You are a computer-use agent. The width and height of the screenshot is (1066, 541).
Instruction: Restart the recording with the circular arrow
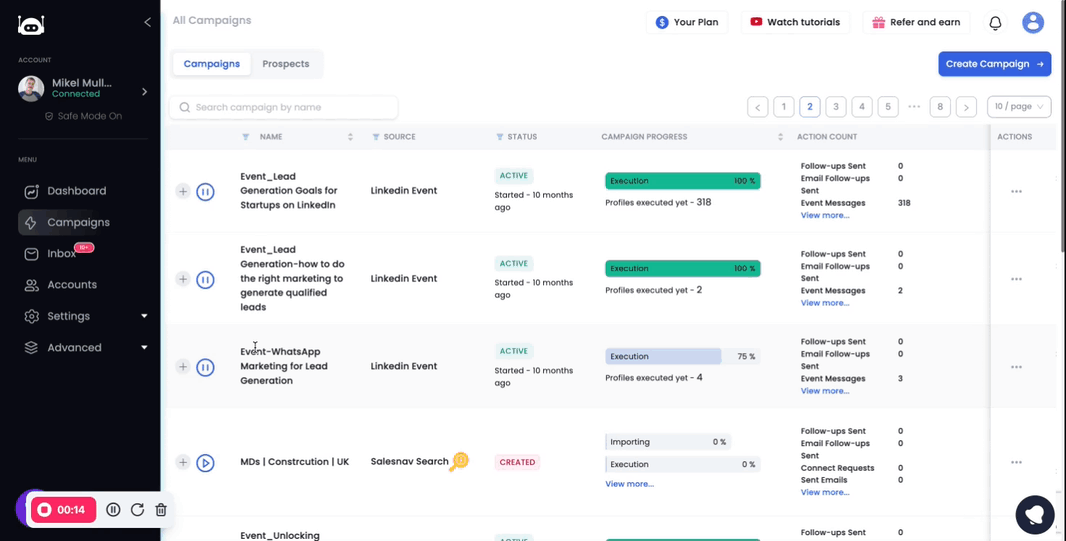pos(137,510)
